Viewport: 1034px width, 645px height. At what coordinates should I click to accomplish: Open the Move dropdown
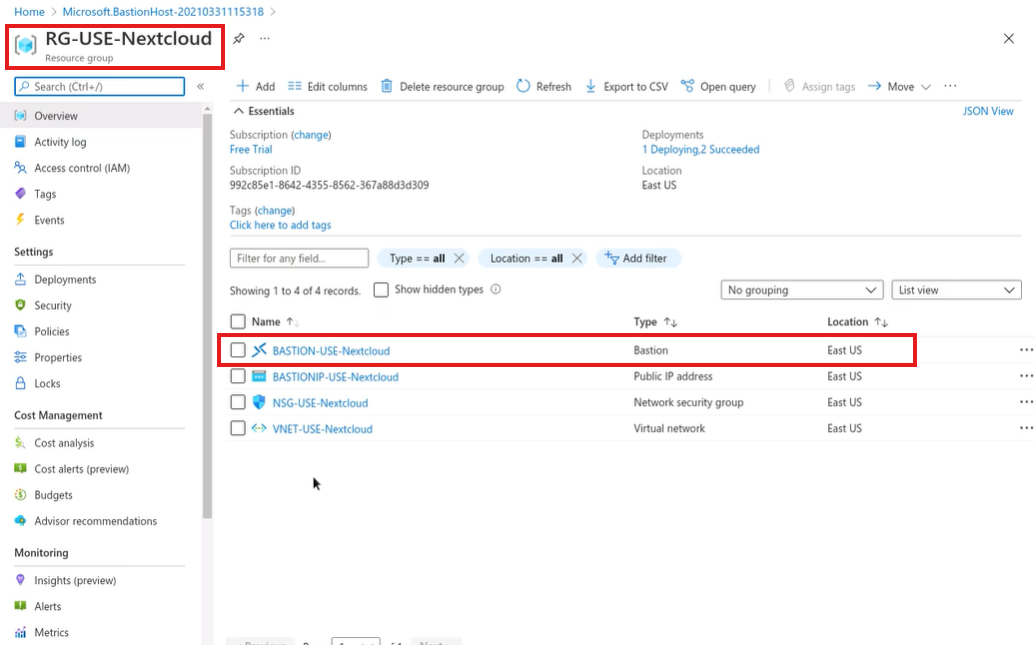coord(899,86)
